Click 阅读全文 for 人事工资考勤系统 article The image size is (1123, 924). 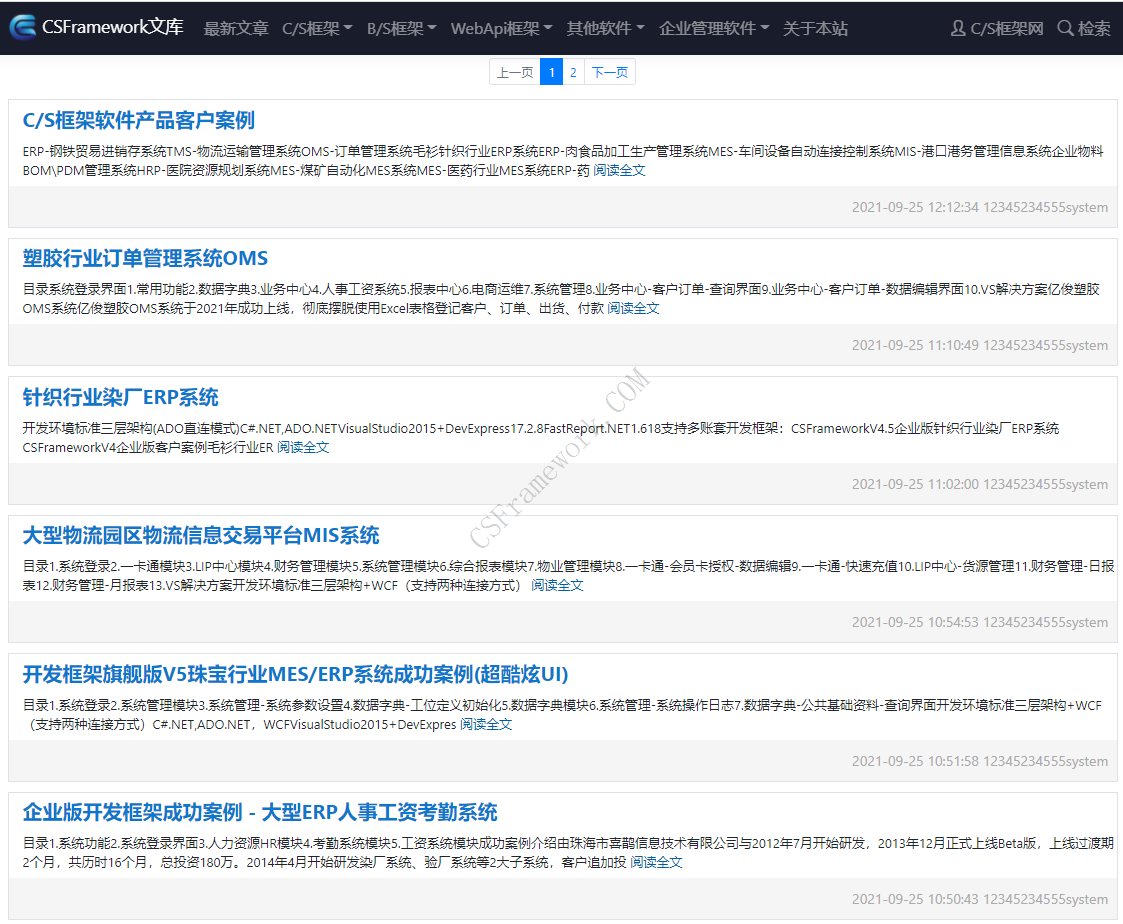coord(656,863)
